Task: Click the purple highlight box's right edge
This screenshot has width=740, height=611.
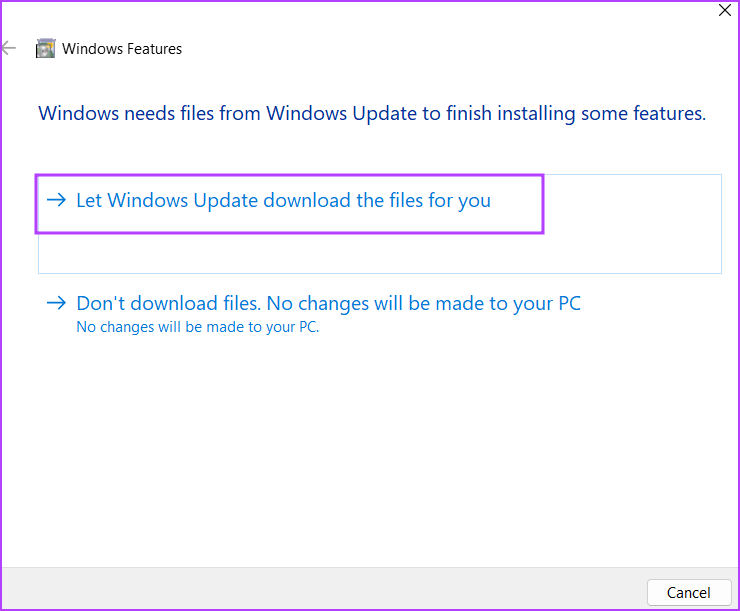Action: [543, 204]
